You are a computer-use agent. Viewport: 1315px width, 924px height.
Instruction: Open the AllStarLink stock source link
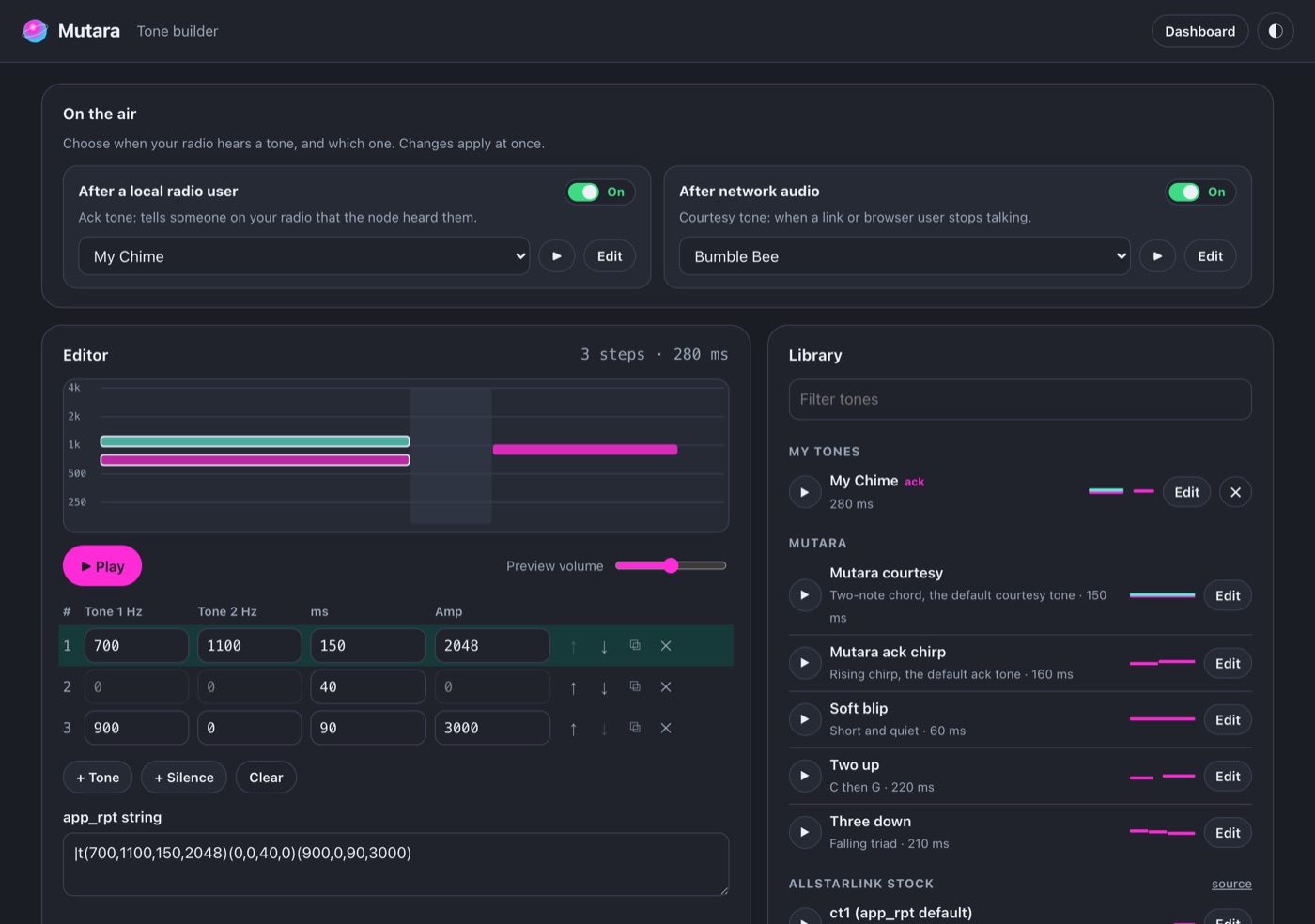[1231, 884]
